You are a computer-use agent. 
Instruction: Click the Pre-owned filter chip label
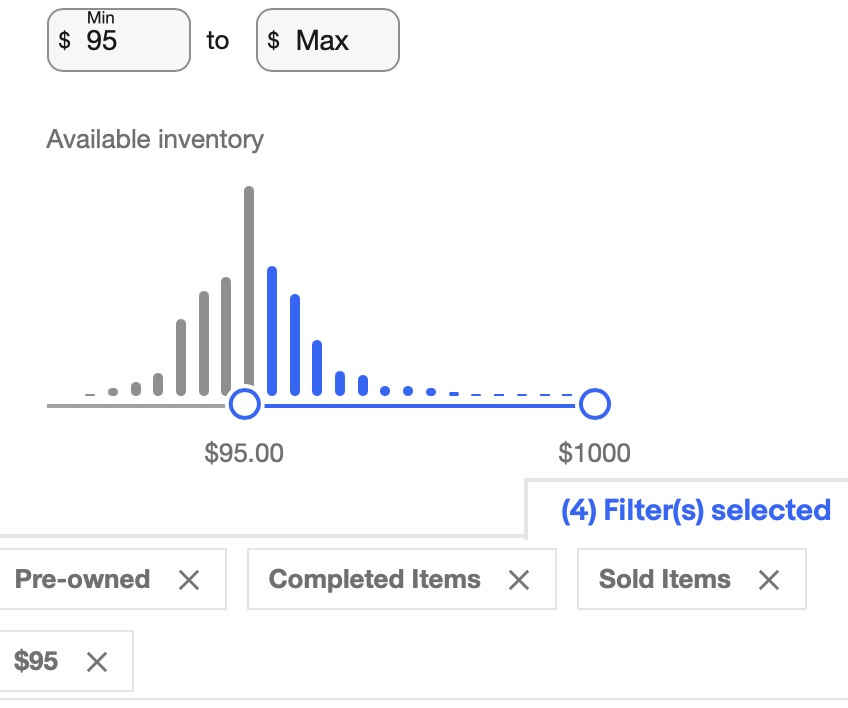pos(82,579)
